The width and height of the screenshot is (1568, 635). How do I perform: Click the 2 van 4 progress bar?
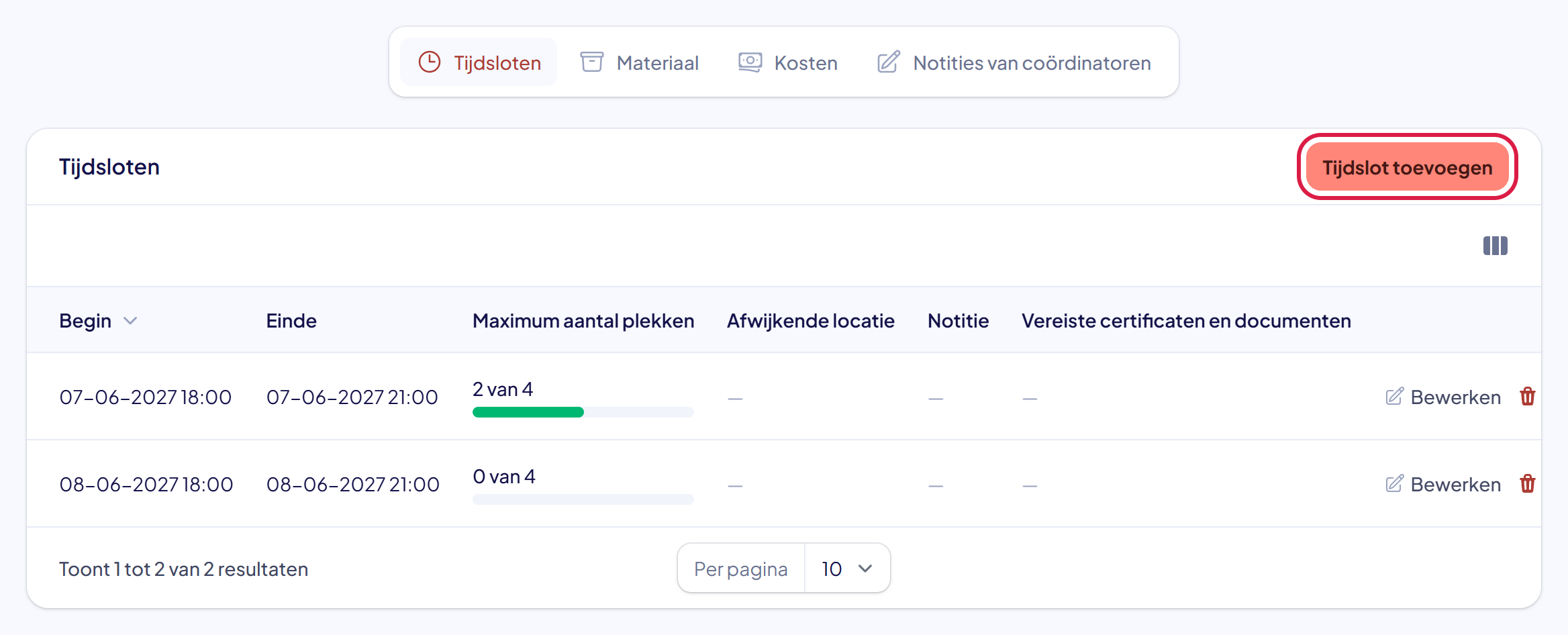(583, 412)
